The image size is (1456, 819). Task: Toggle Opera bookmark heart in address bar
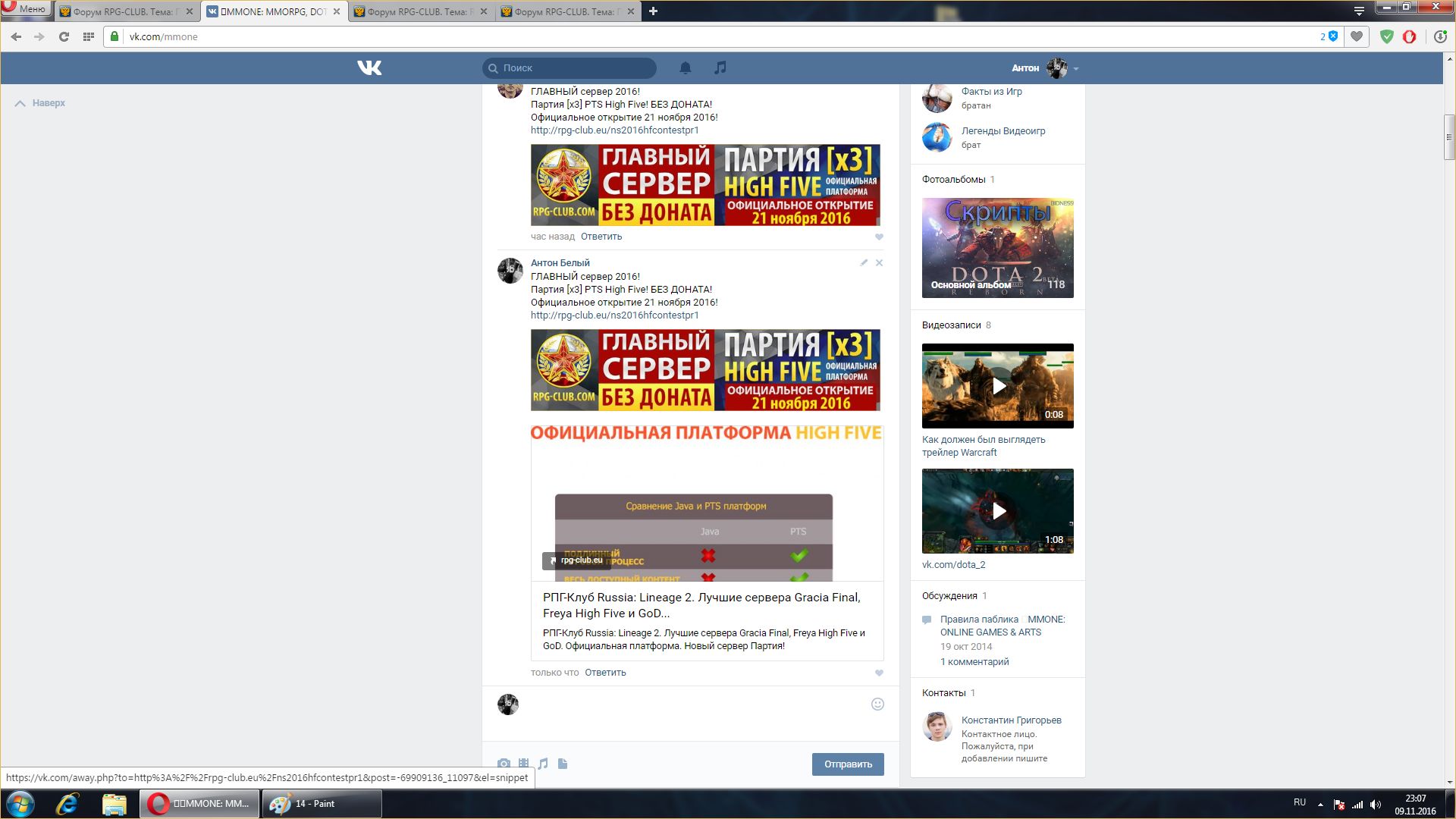point(1357,36)
